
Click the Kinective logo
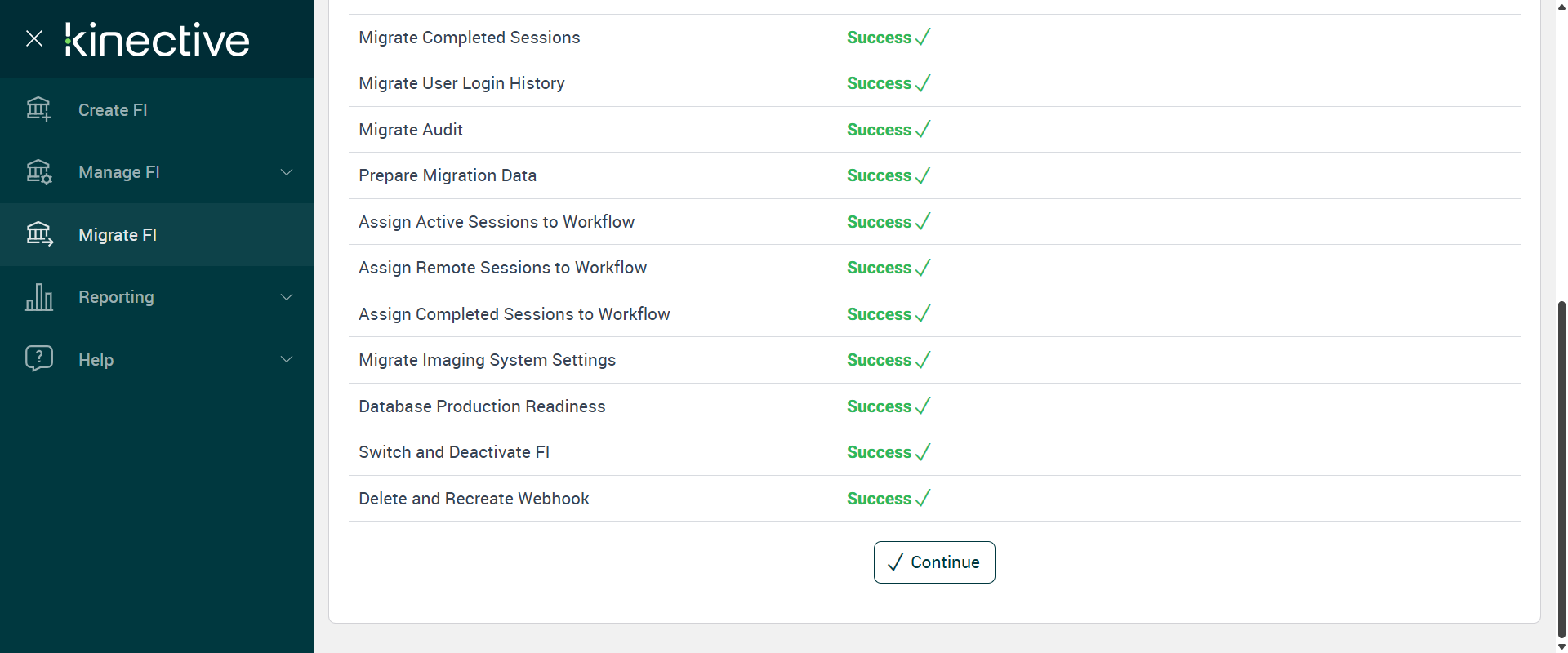(157, 40)
